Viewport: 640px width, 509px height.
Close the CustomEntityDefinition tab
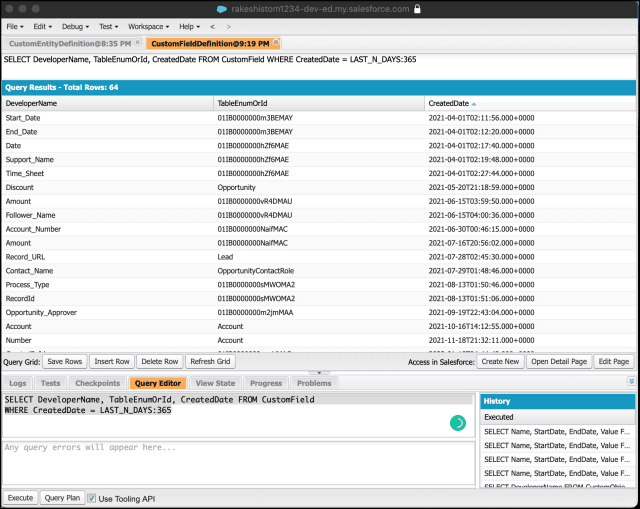(x=137, y=43)
